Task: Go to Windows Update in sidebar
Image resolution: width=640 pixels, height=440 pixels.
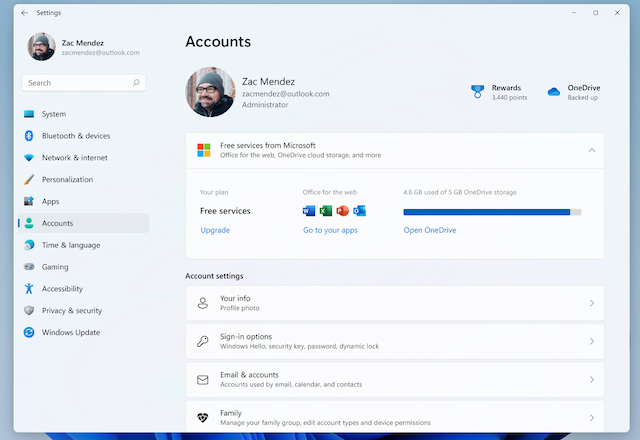Action: click(70, 332)
